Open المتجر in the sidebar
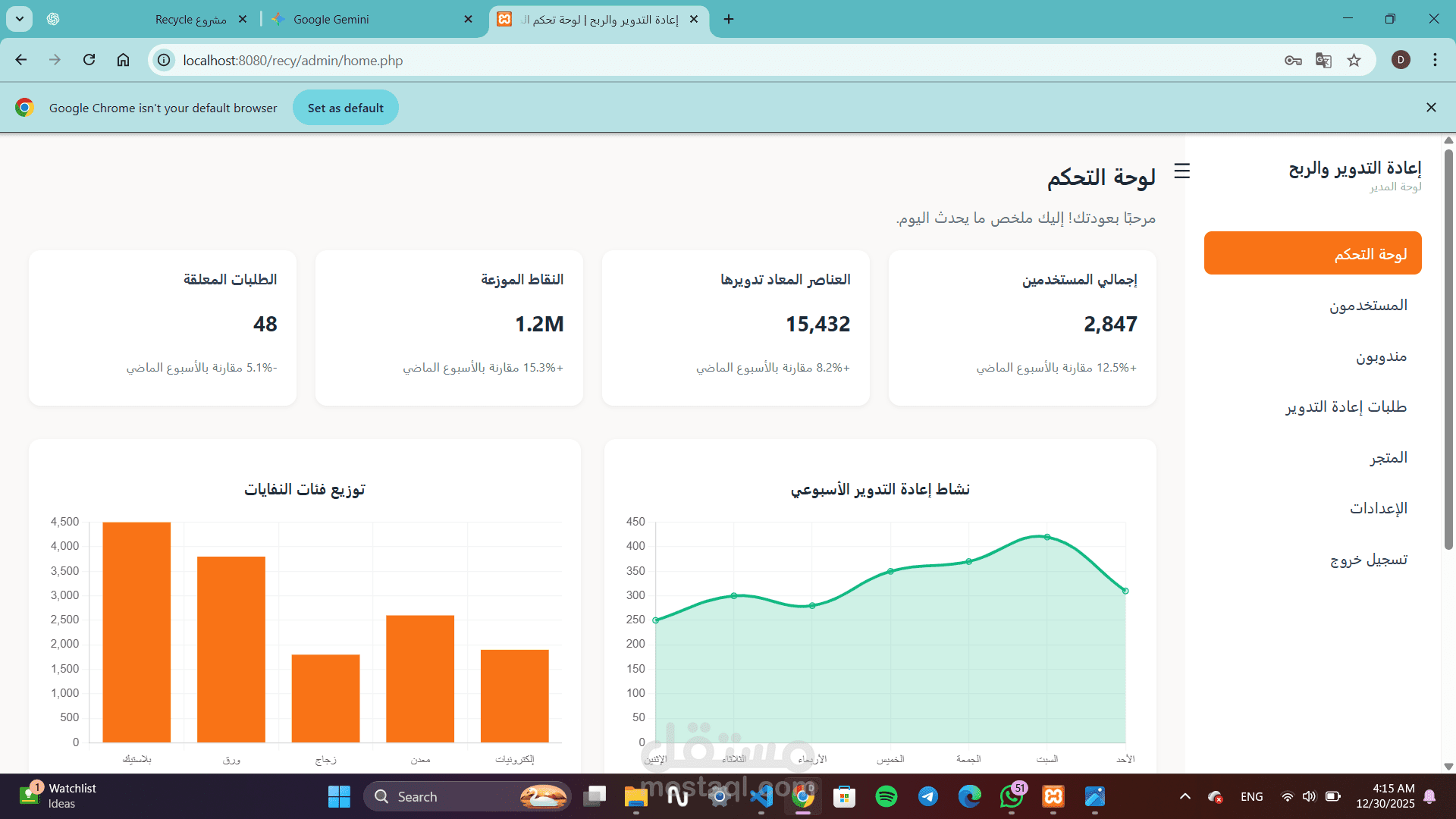 pos(1313,457)
